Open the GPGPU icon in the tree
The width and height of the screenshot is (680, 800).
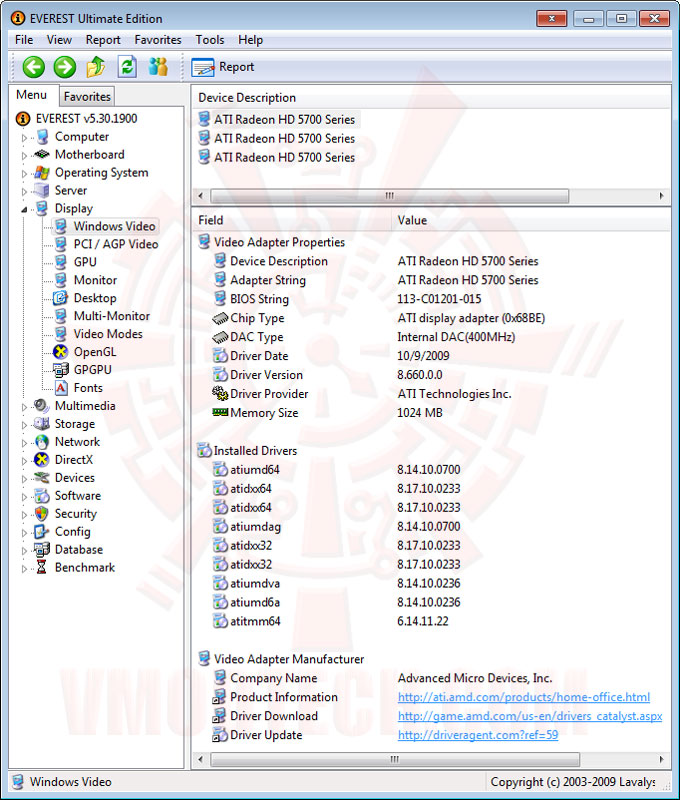(61, 369)
